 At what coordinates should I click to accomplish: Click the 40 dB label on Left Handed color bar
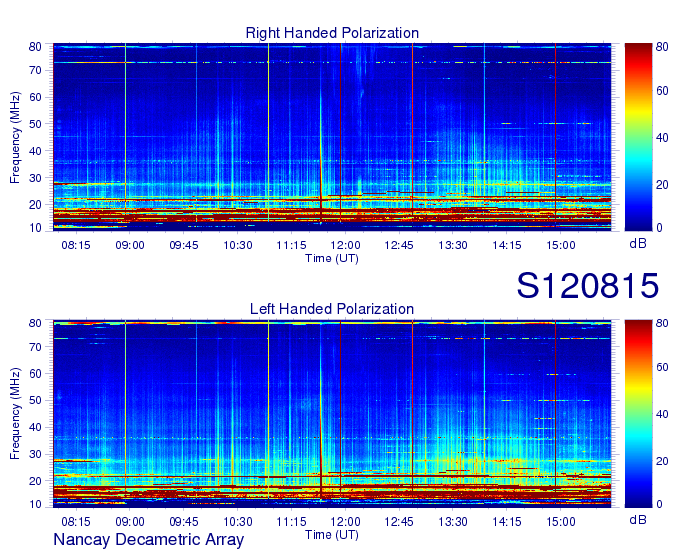662,414
